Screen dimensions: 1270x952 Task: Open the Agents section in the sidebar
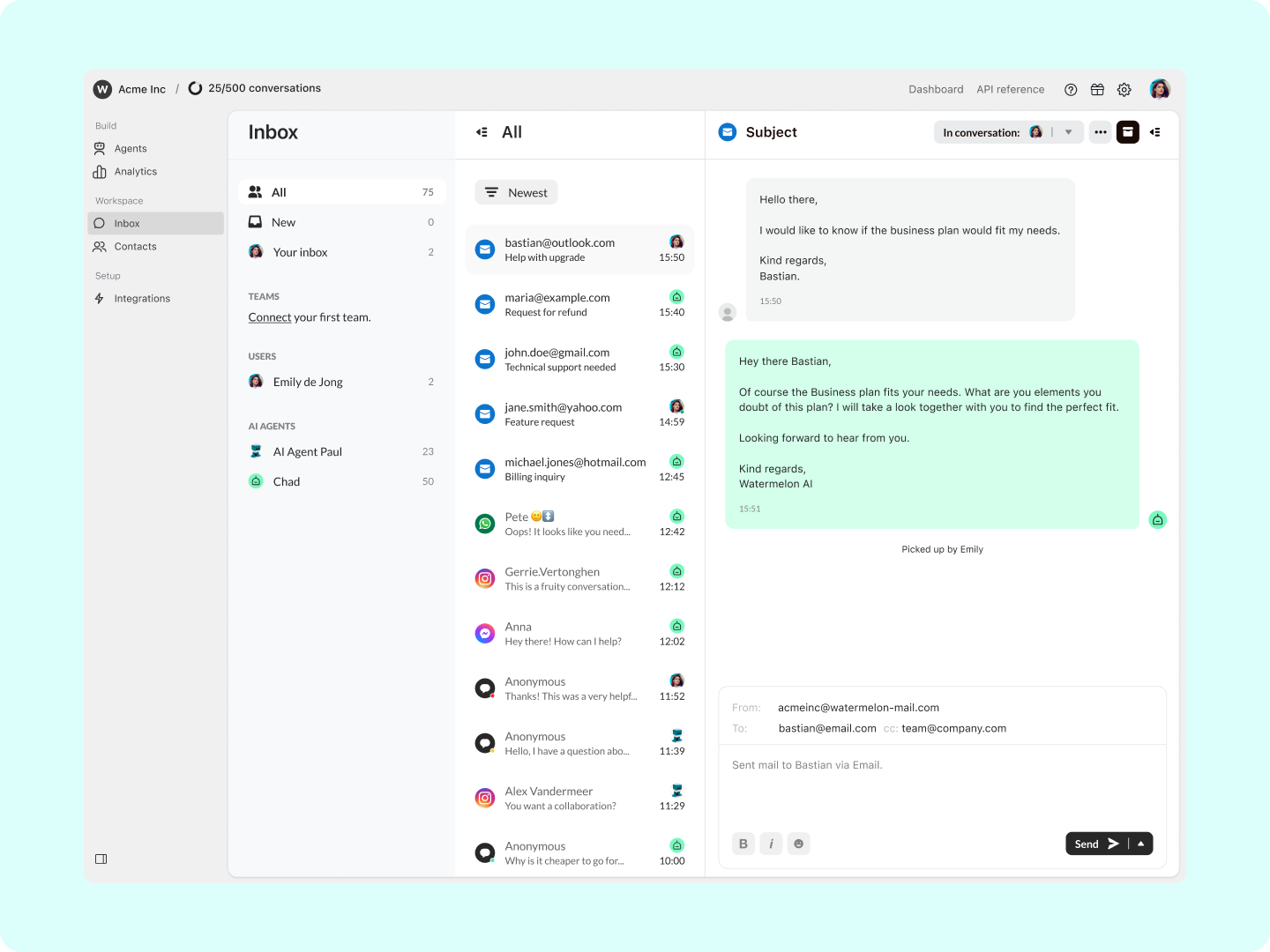point(131,148)
